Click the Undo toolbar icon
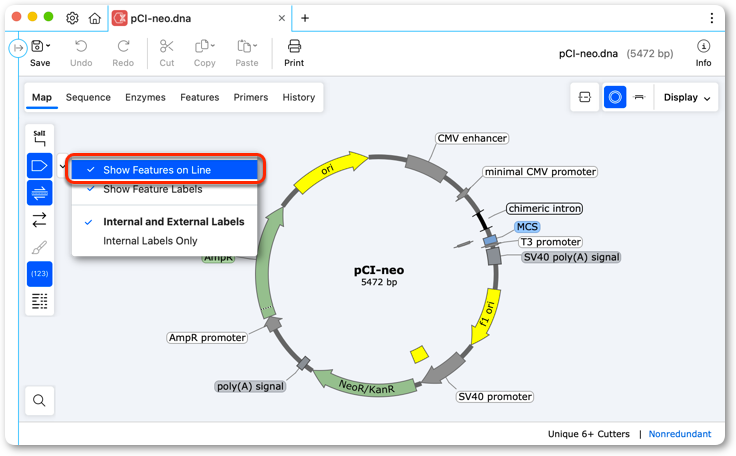 tap(81, 46)
